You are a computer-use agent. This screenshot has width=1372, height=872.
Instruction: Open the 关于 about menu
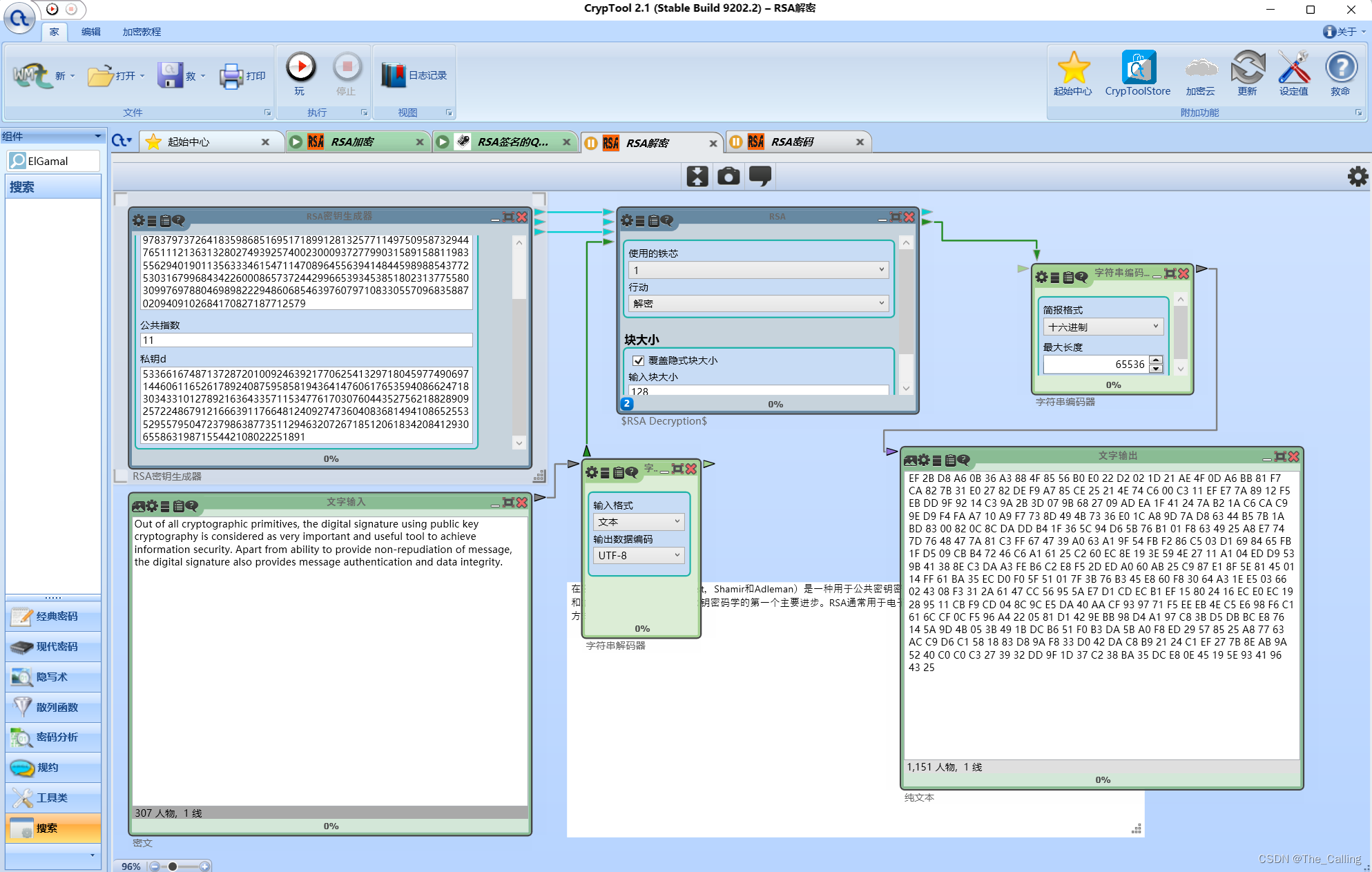pyautogui.click(x=1344, y=32)
